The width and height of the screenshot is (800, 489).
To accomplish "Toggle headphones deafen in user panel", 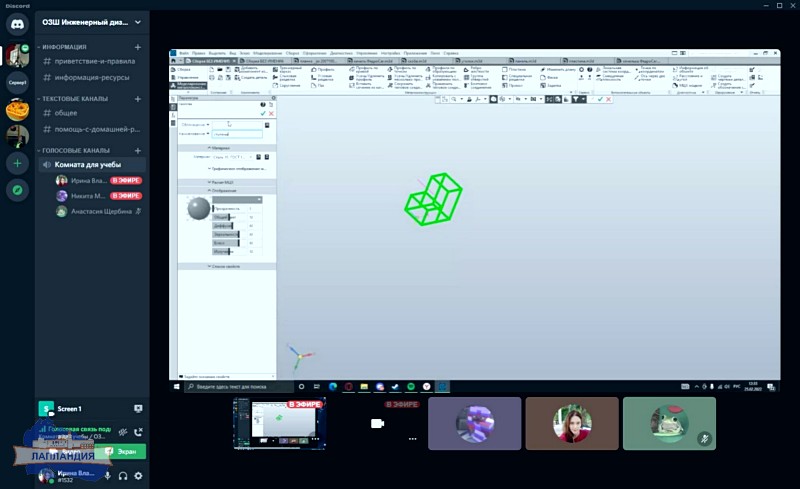I will coord(123,476).
